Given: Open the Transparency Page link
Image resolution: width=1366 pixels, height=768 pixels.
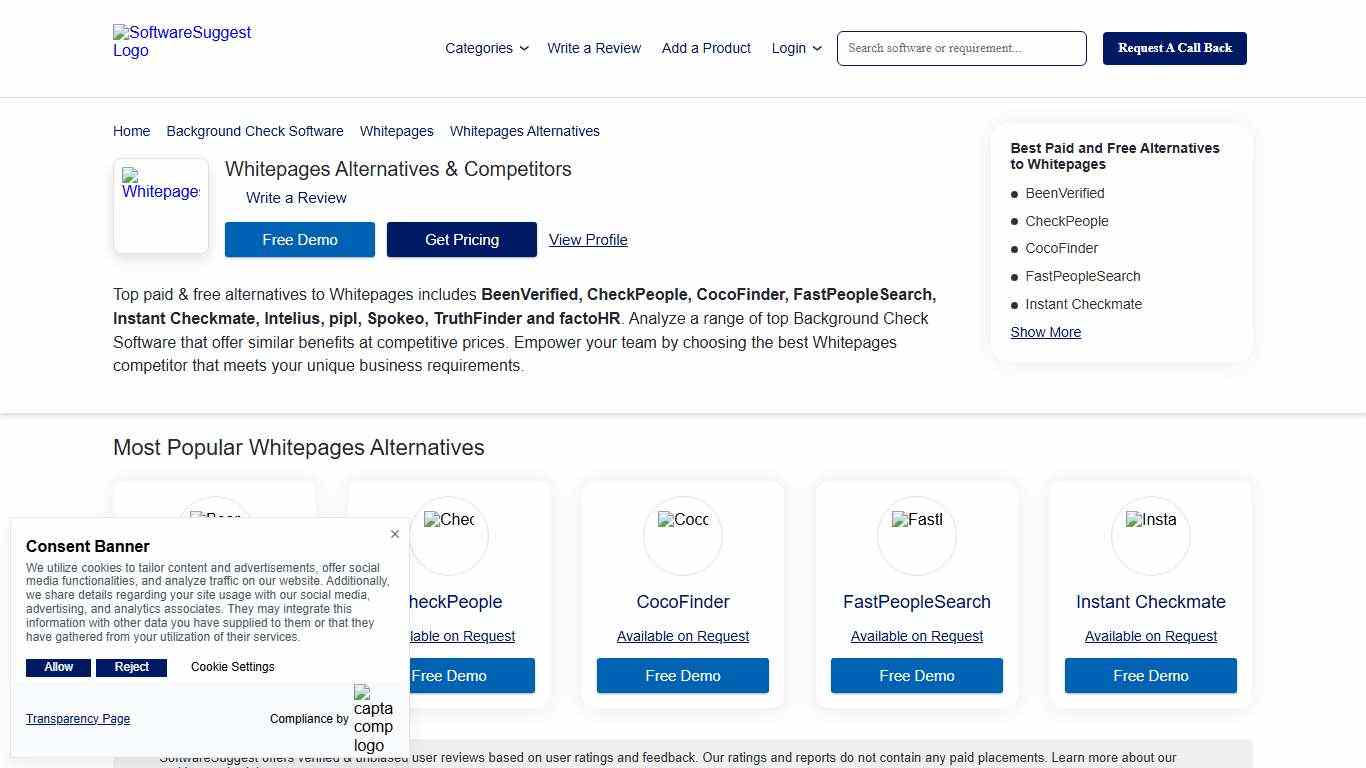Looking at the screenshot, I should click(78, 718).
